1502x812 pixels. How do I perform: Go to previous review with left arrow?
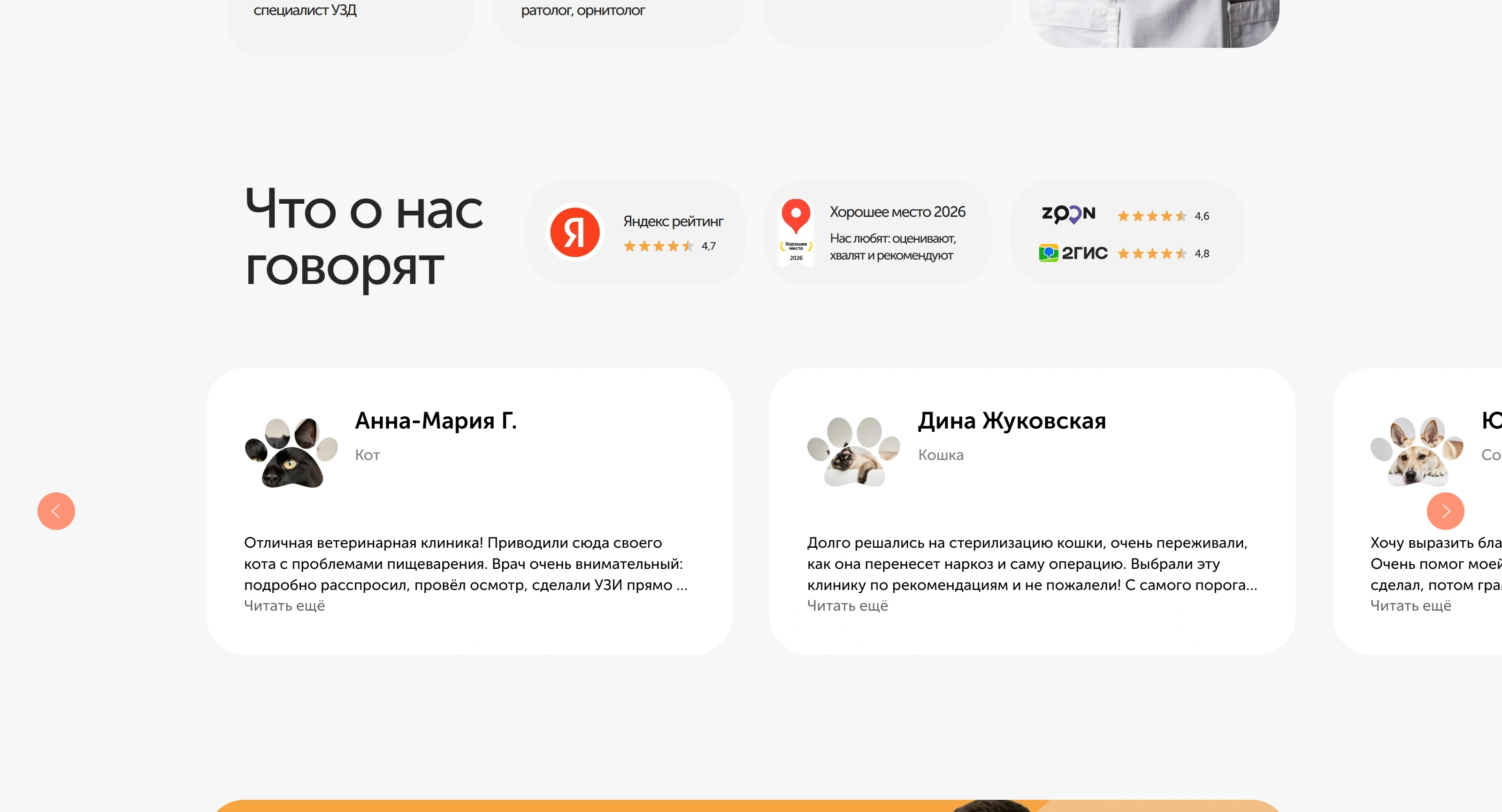[x=56, y=511]
